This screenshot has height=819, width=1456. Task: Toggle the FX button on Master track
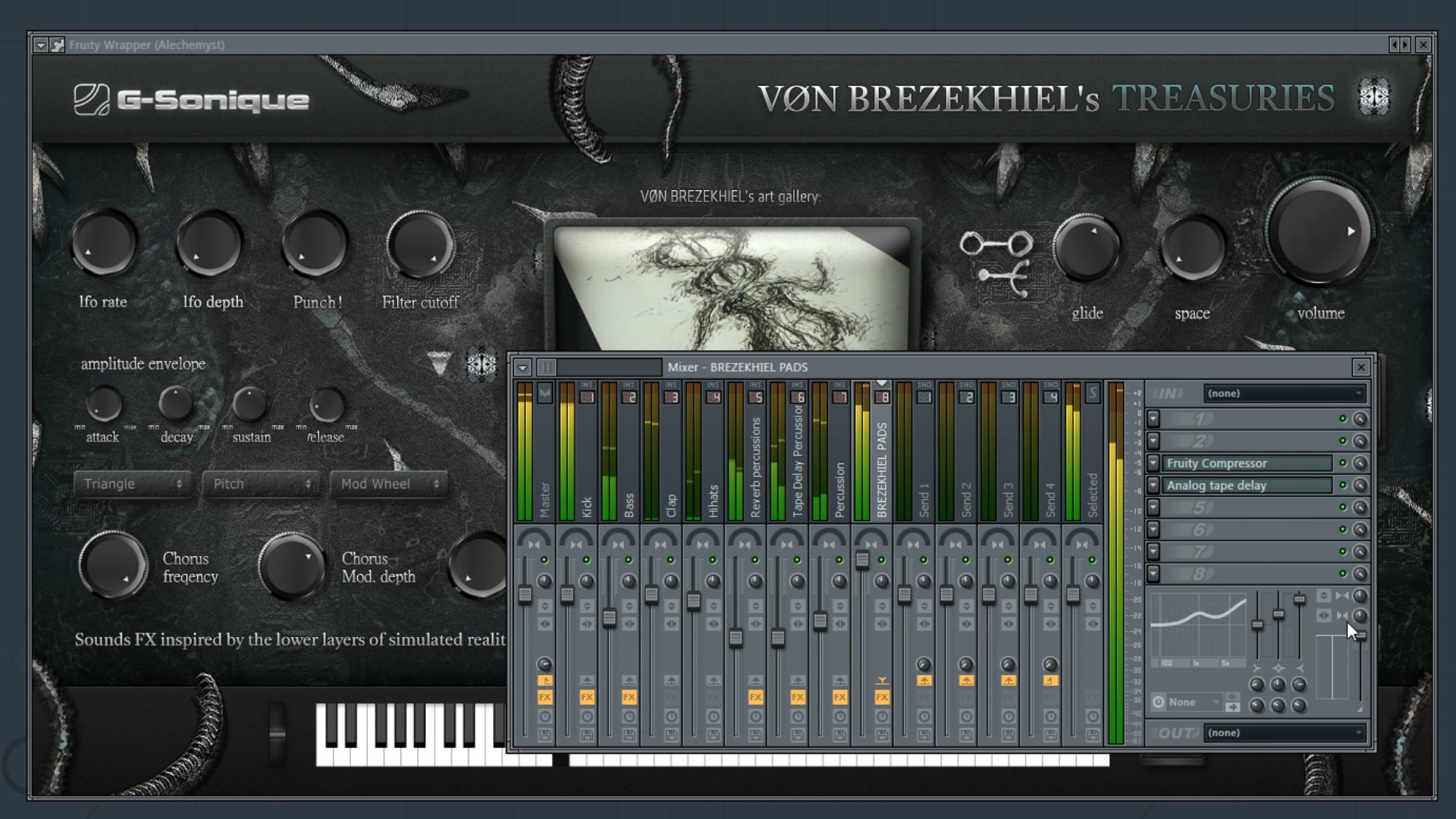(544, 697)
